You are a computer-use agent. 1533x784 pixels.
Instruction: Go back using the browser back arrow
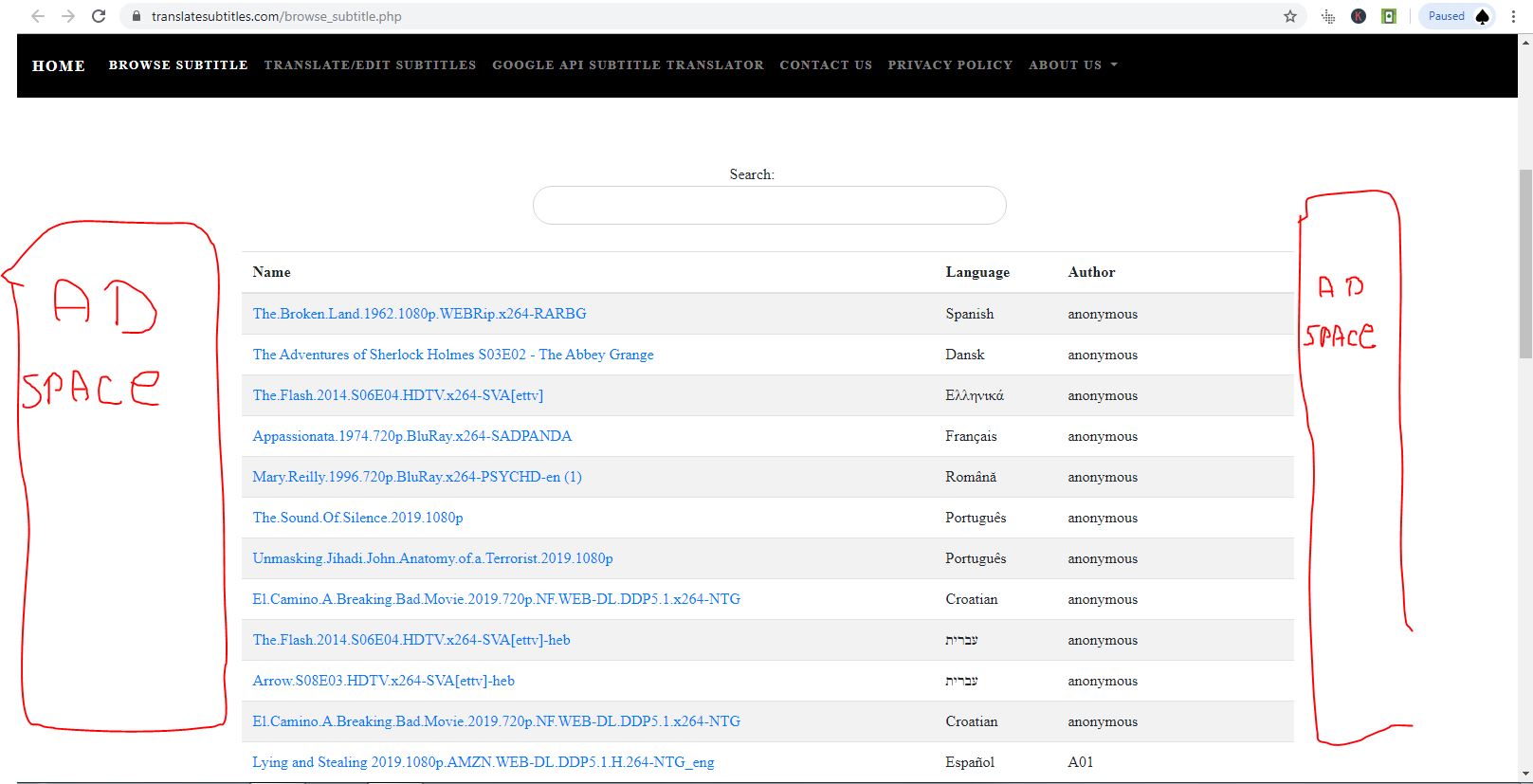[x=38, y=16]
